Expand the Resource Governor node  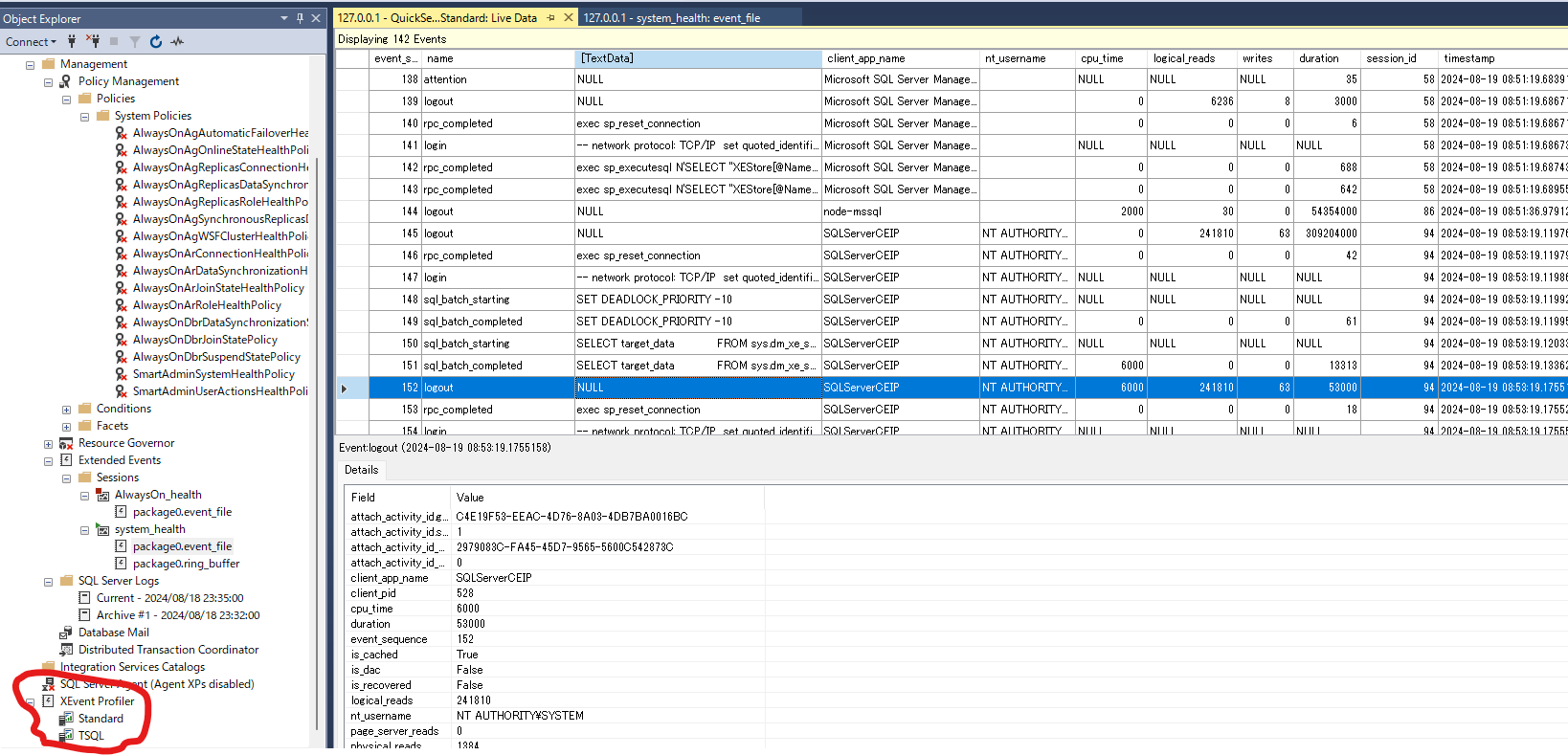tap(48, 444)
